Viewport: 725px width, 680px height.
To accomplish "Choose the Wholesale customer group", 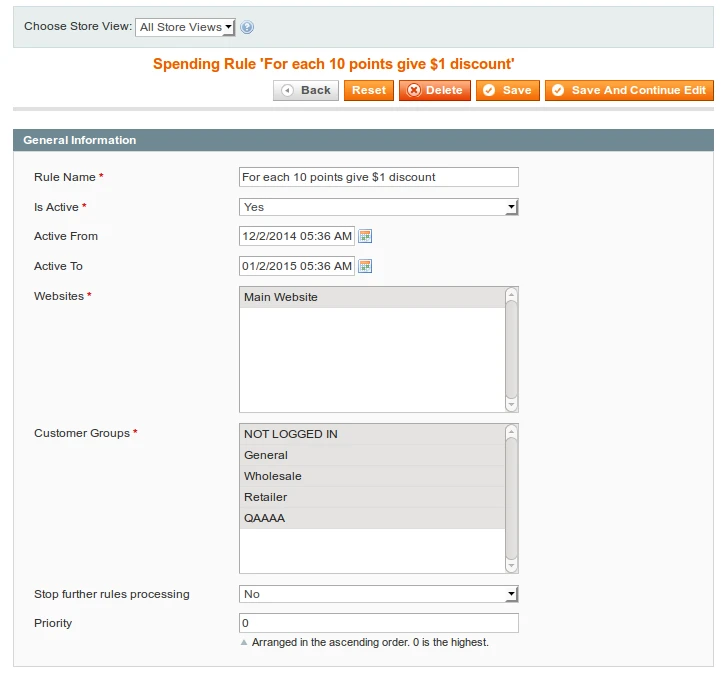I will 371,476.
